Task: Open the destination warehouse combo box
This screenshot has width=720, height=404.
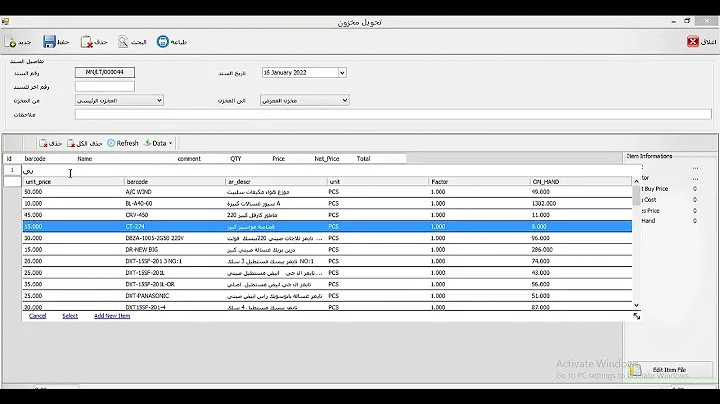Action: 305,101
